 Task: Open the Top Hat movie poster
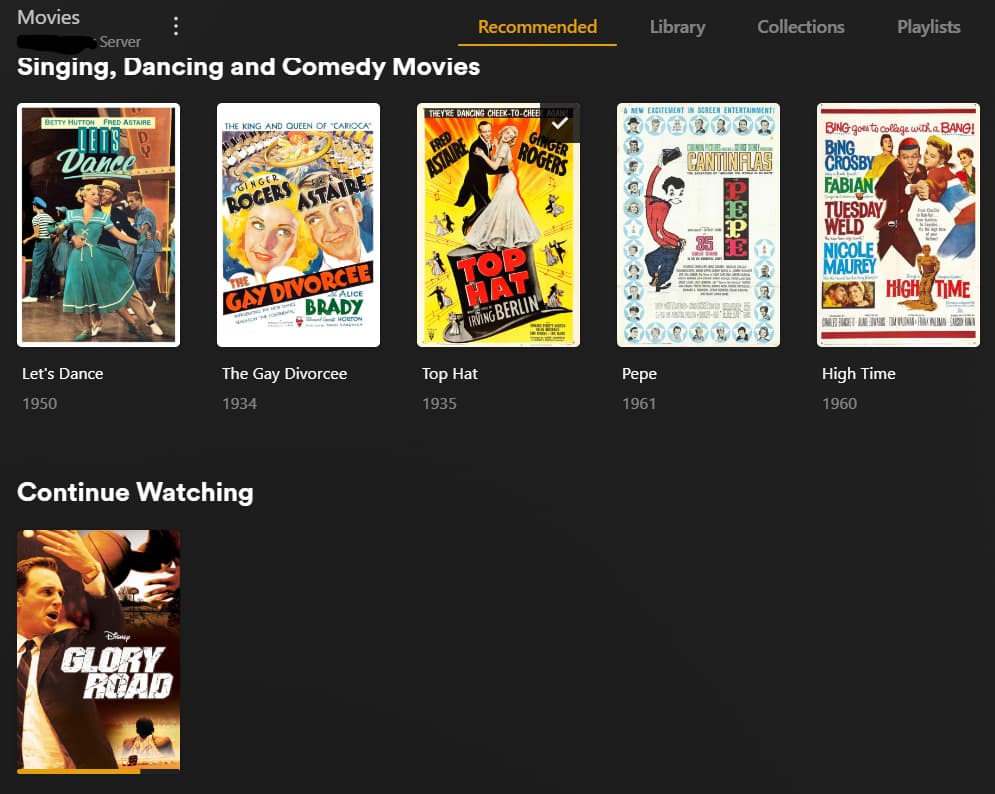click(x=498, y=225)
